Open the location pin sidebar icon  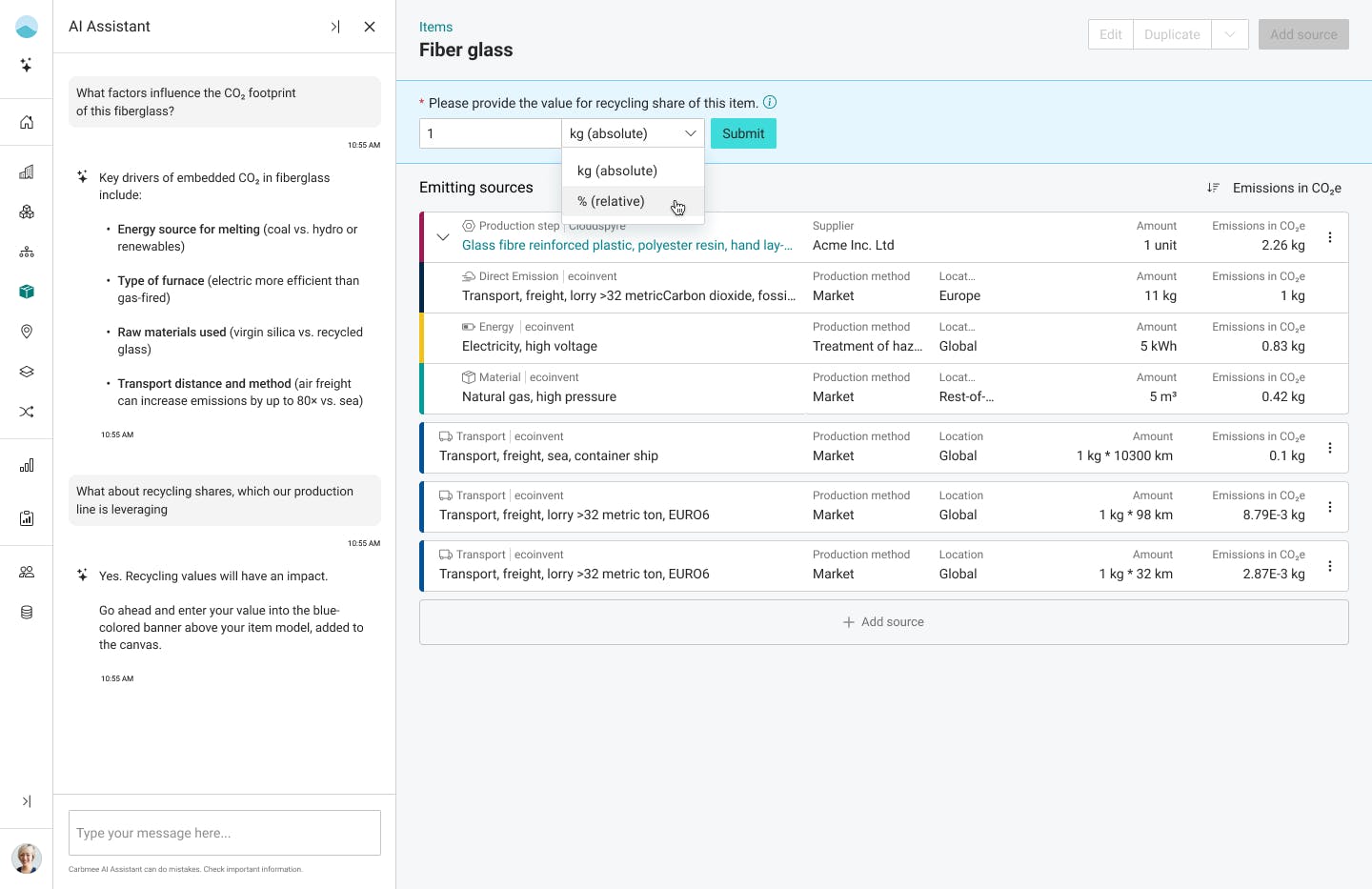click(x=27, y=332)
